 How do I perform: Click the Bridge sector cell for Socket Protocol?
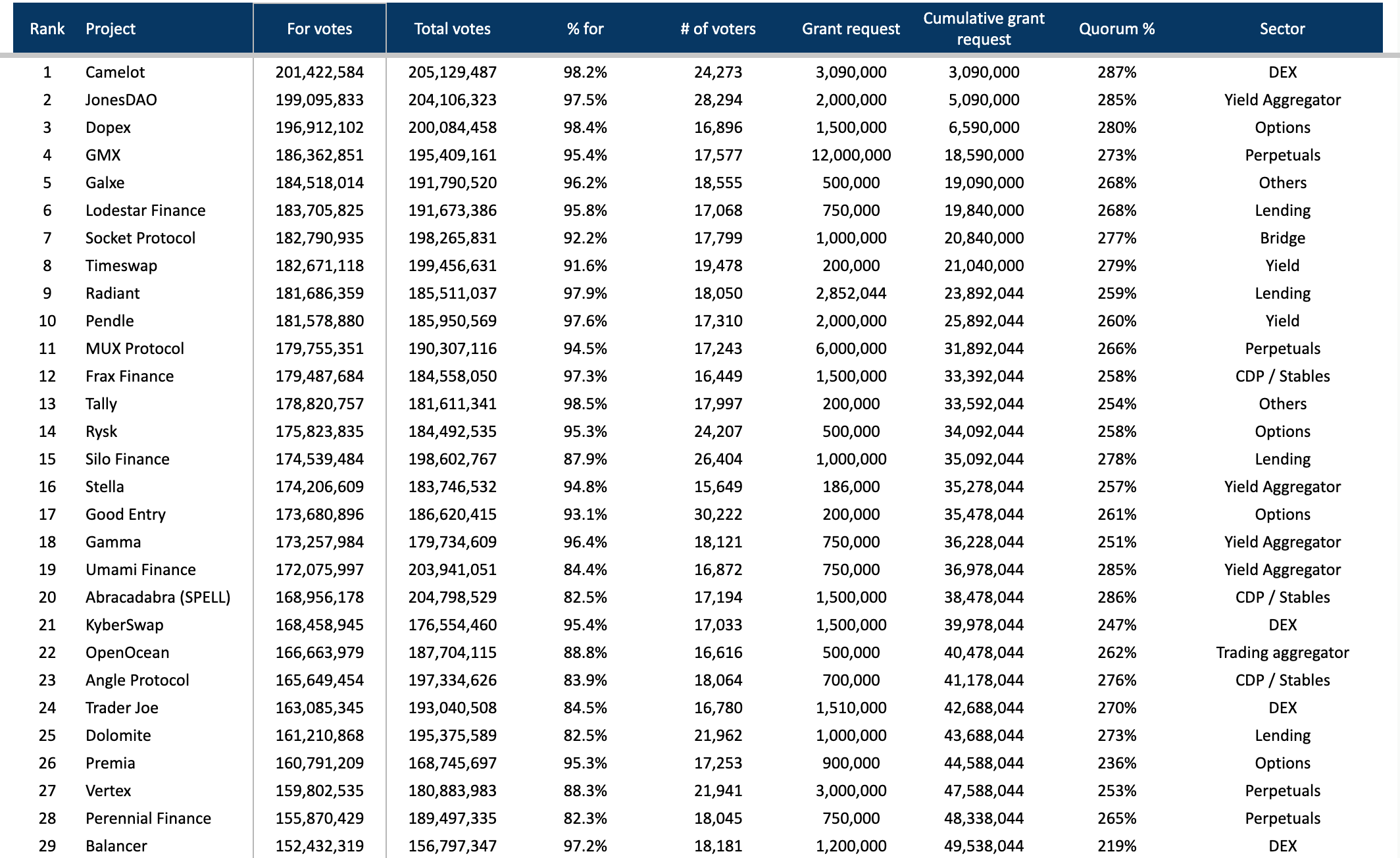(x=1282, y=238)
